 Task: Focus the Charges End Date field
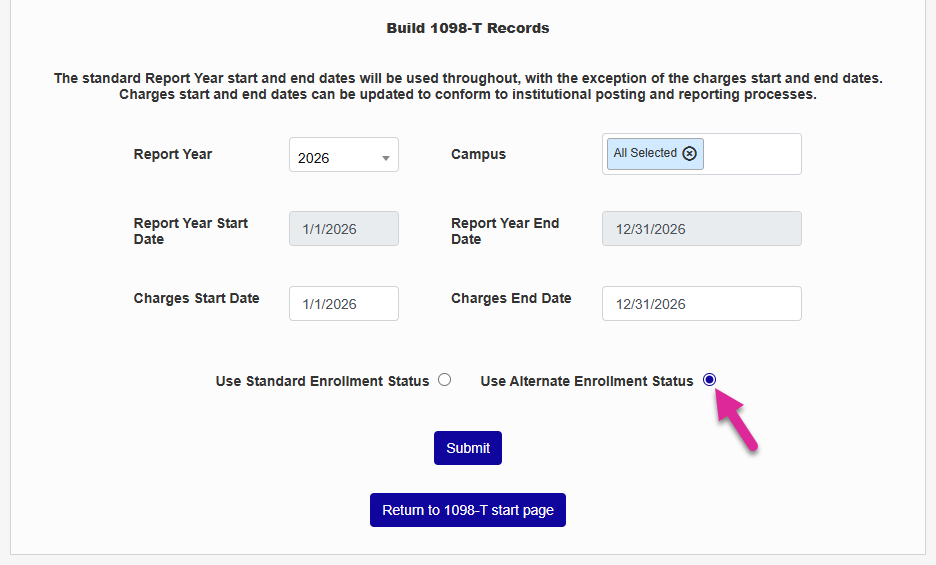[701, 304]
